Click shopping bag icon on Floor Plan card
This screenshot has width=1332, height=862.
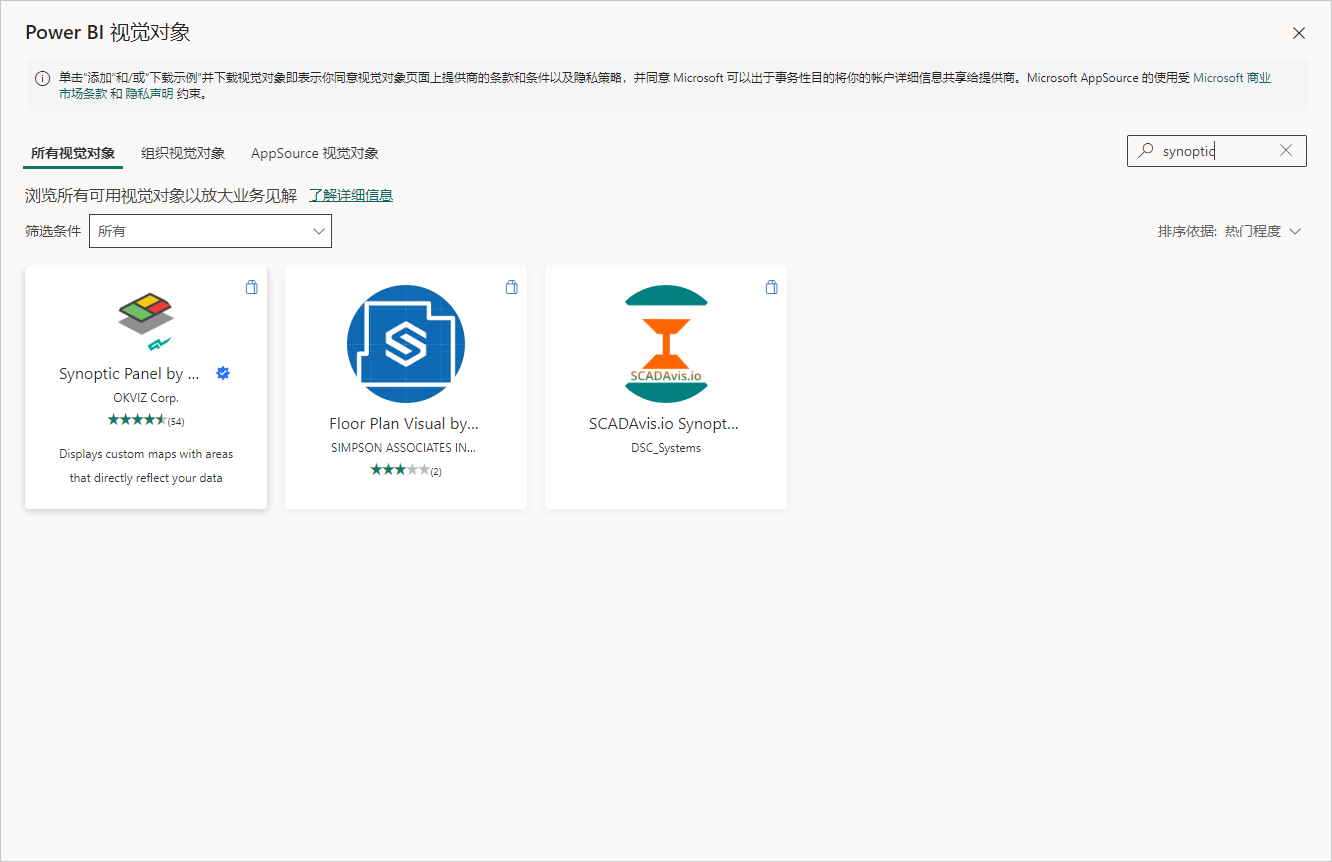[512, 287]
